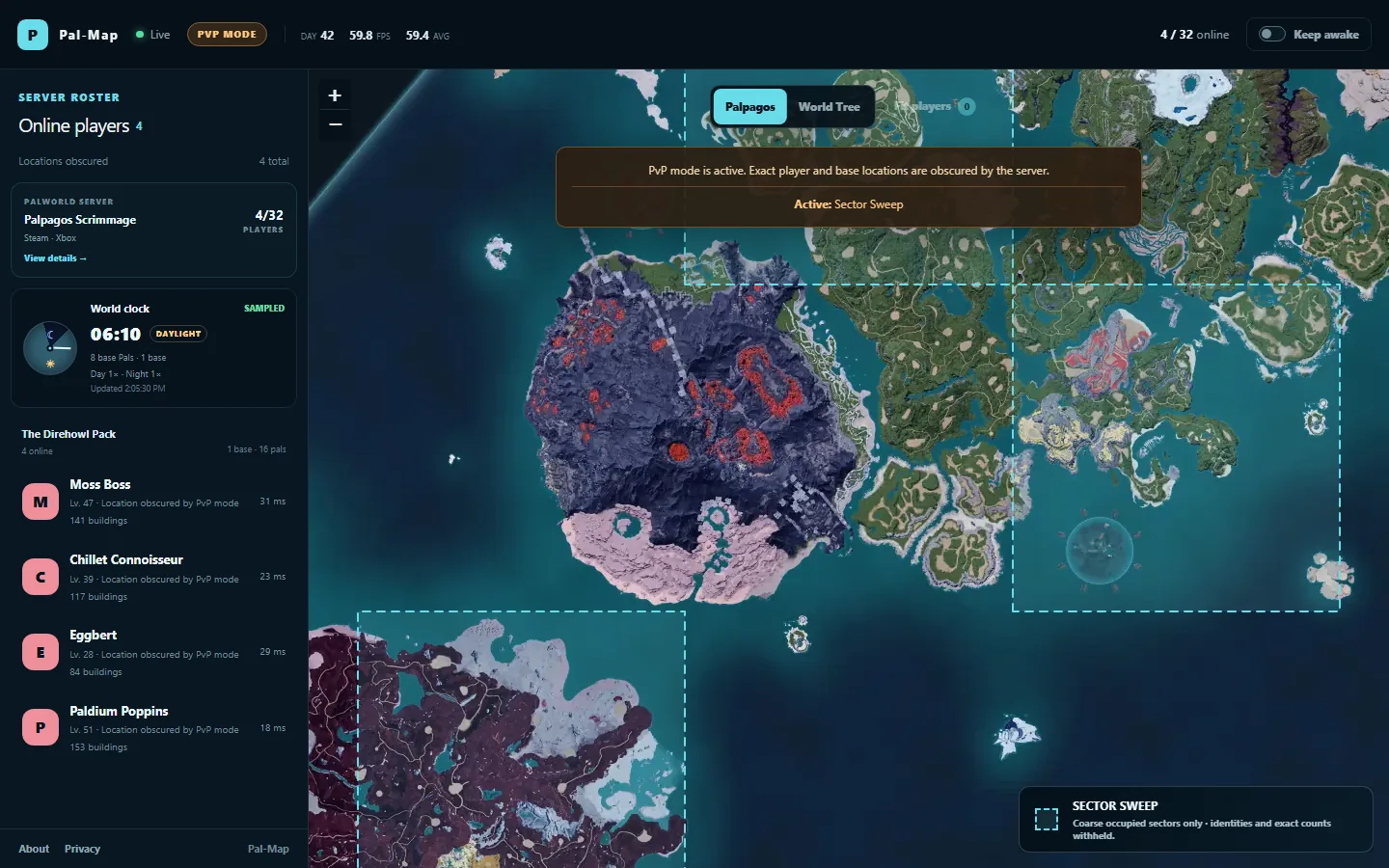
Task: Select the Paldium Poppins player name
Action: tap(119, 711)
